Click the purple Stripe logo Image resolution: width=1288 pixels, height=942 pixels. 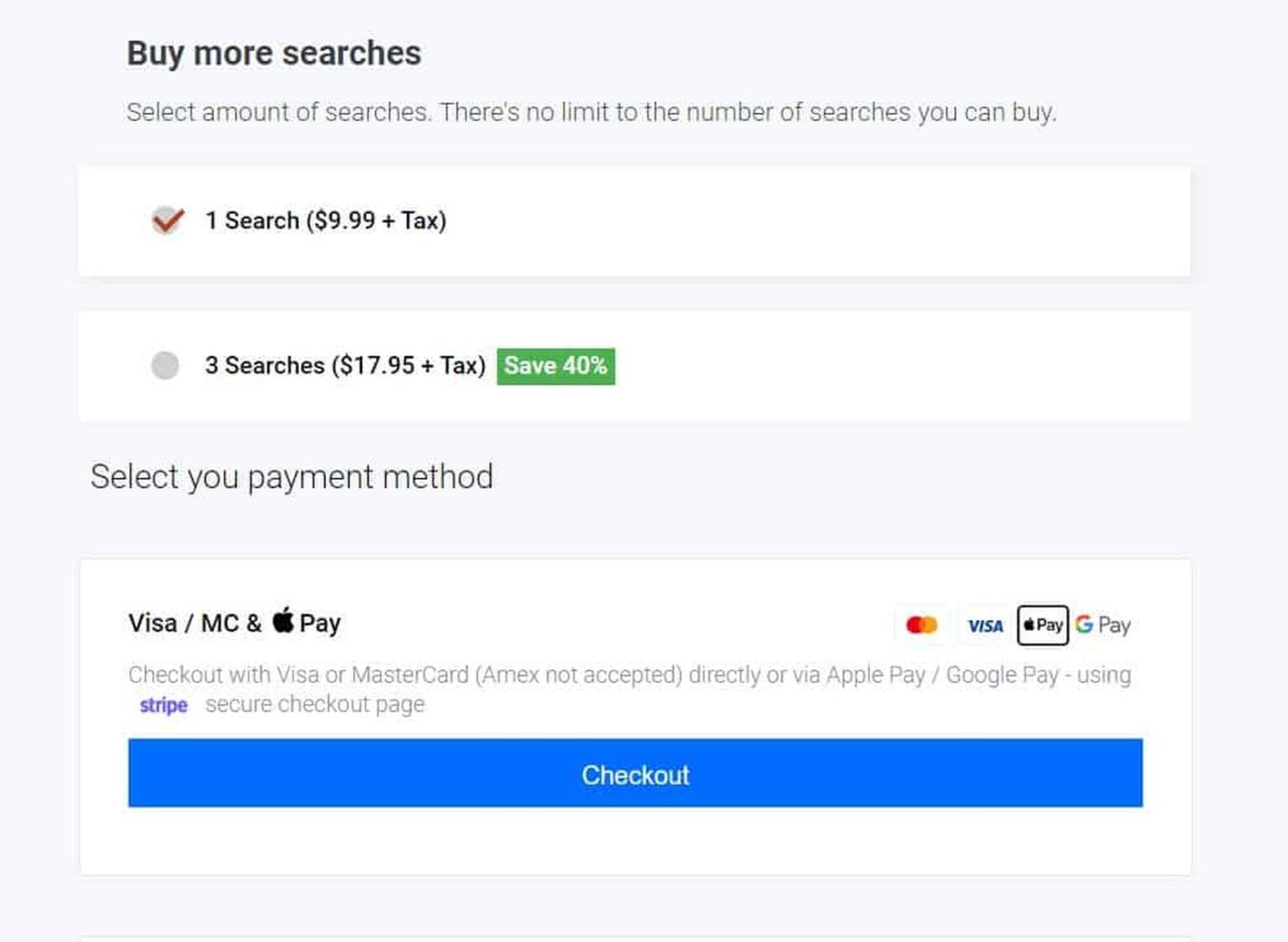pos(164,705)
